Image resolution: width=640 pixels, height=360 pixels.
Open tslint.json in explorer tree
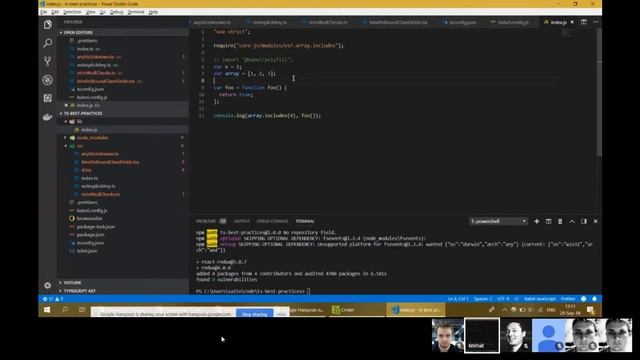[x=87, y=251]
